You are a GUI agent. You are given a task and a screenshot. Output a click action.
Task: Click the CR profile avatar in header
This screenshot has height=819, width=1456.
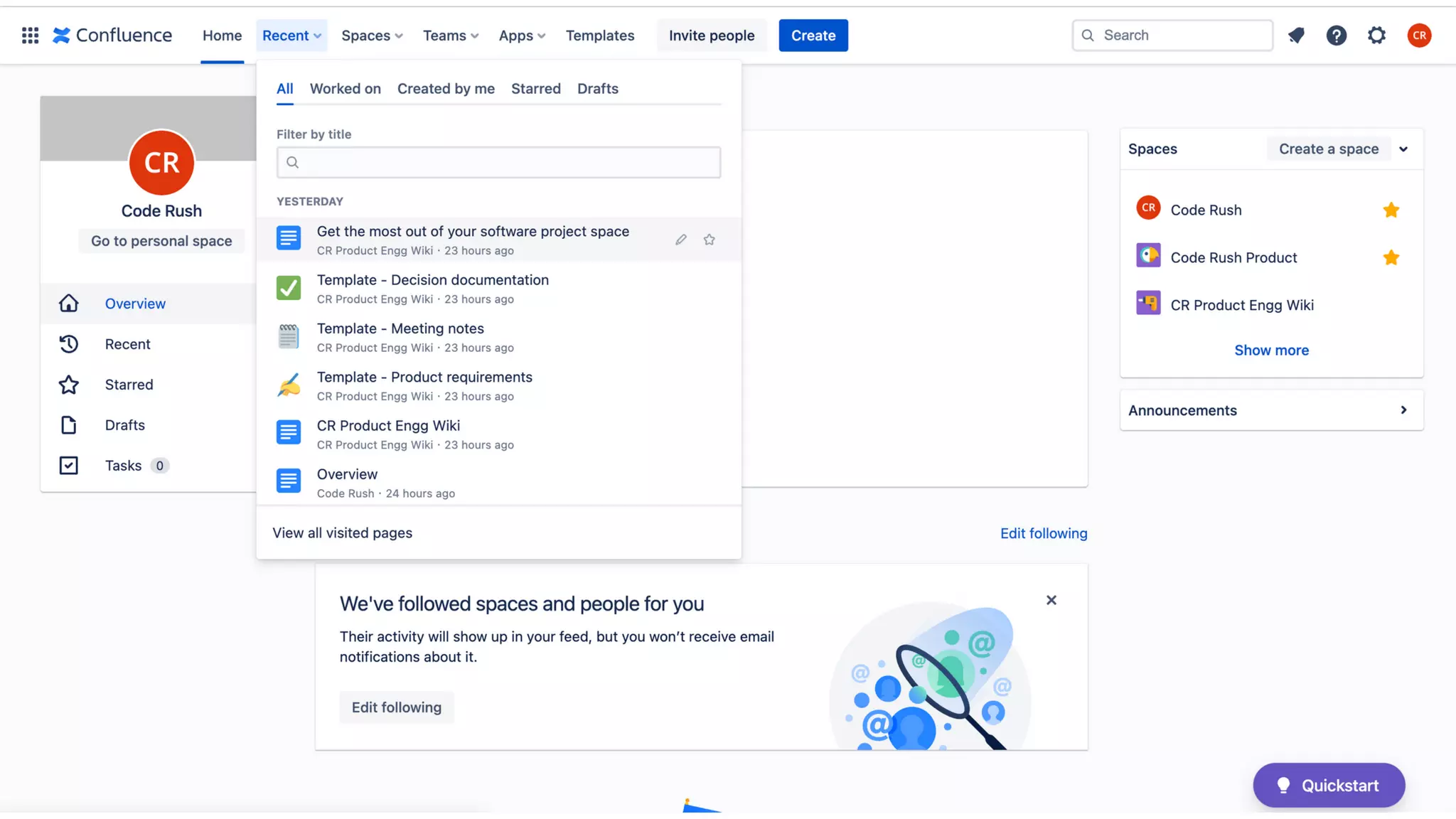click(1418, 35)
